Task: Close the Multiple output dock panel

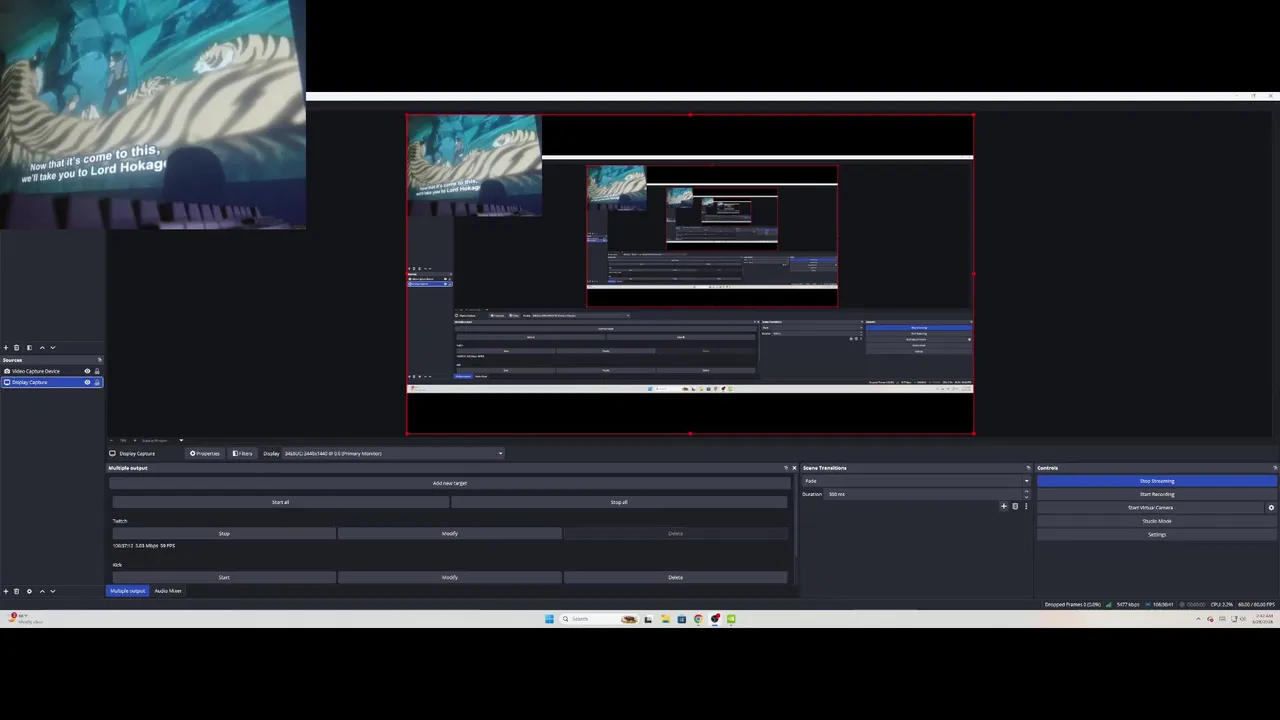Action: tap(795, 468)
